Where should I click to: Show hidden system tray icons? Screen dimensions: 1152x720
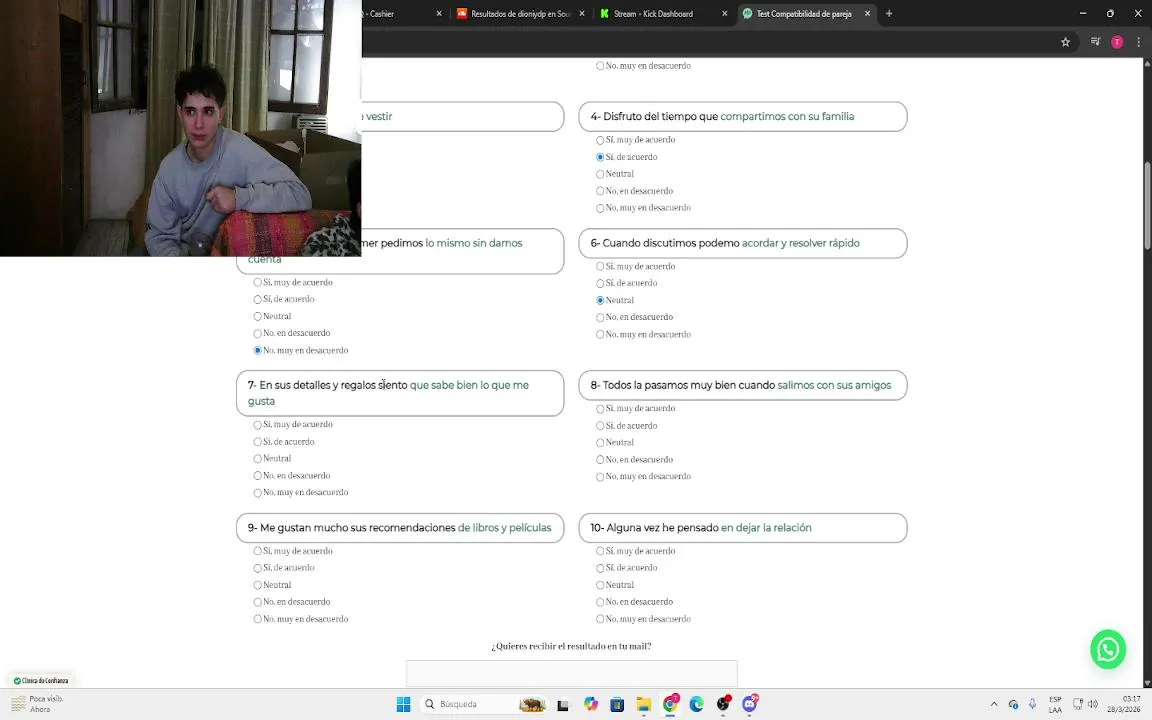[994, 704]
